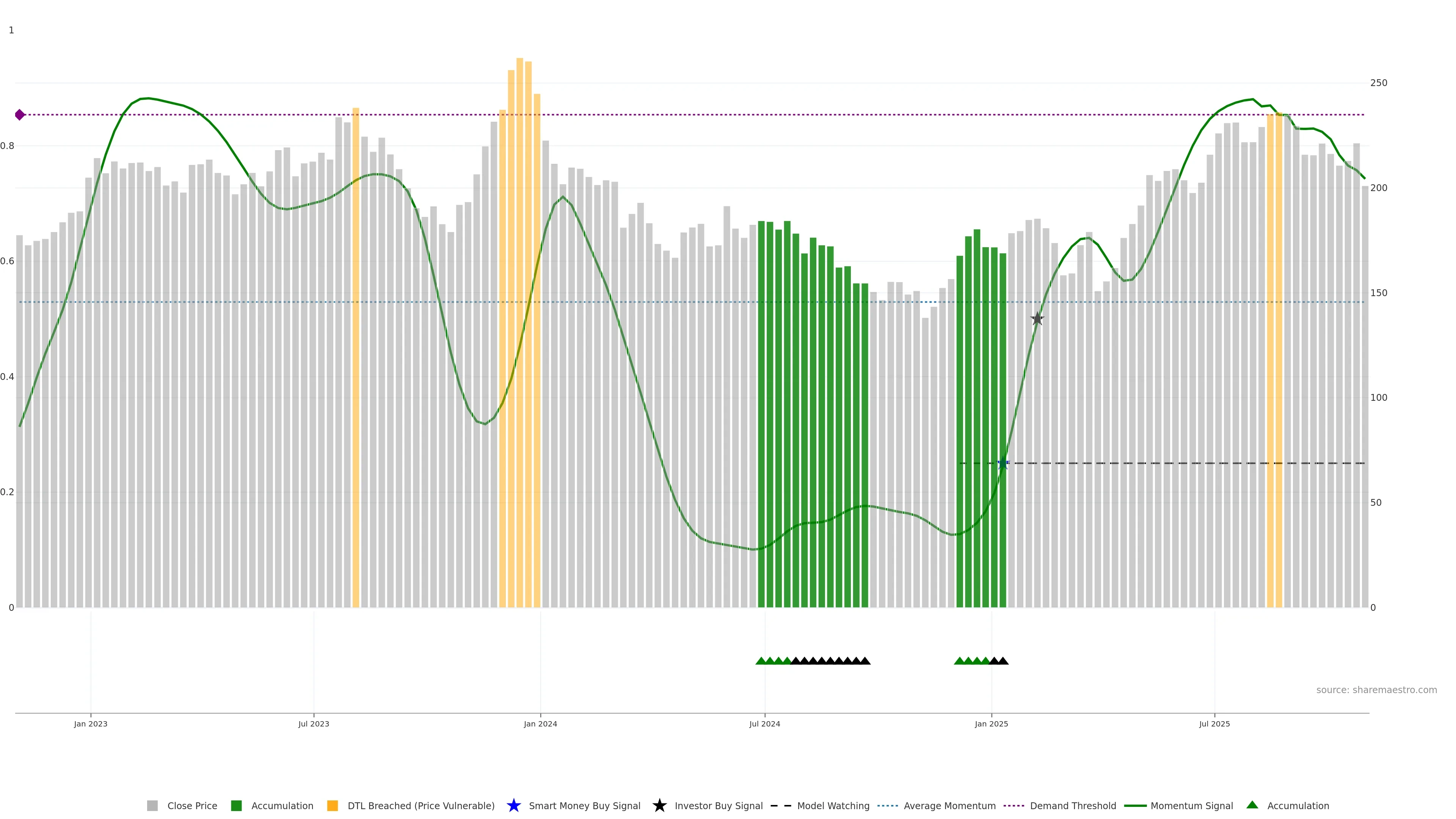The image size is (1456, 819).
Task: Click the green Accumulation legend square
Action: pyautogui.click(x=236, y=805)
